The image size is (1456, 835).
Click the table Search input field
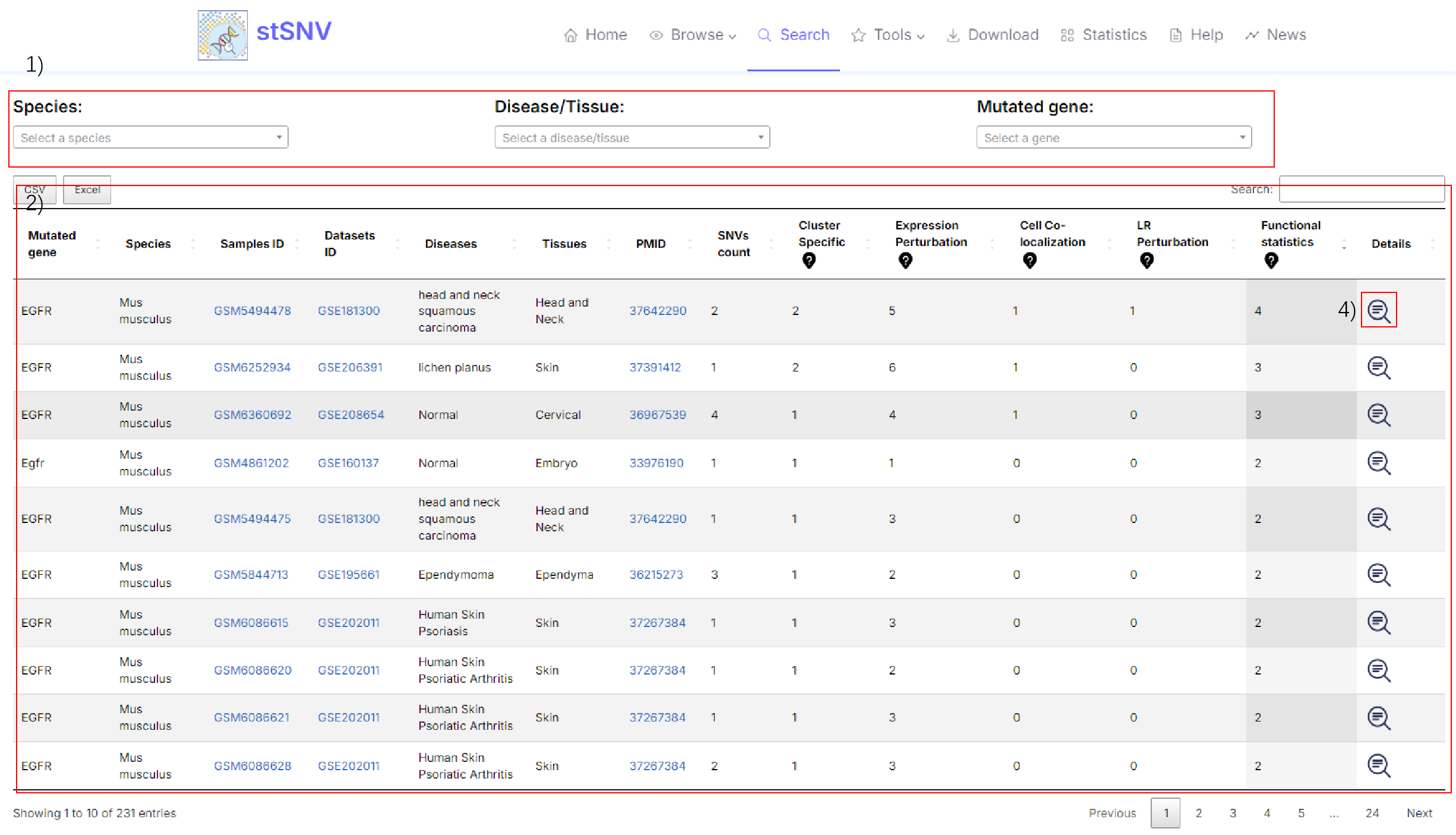pyautogui.click(x=1361, y=190)
